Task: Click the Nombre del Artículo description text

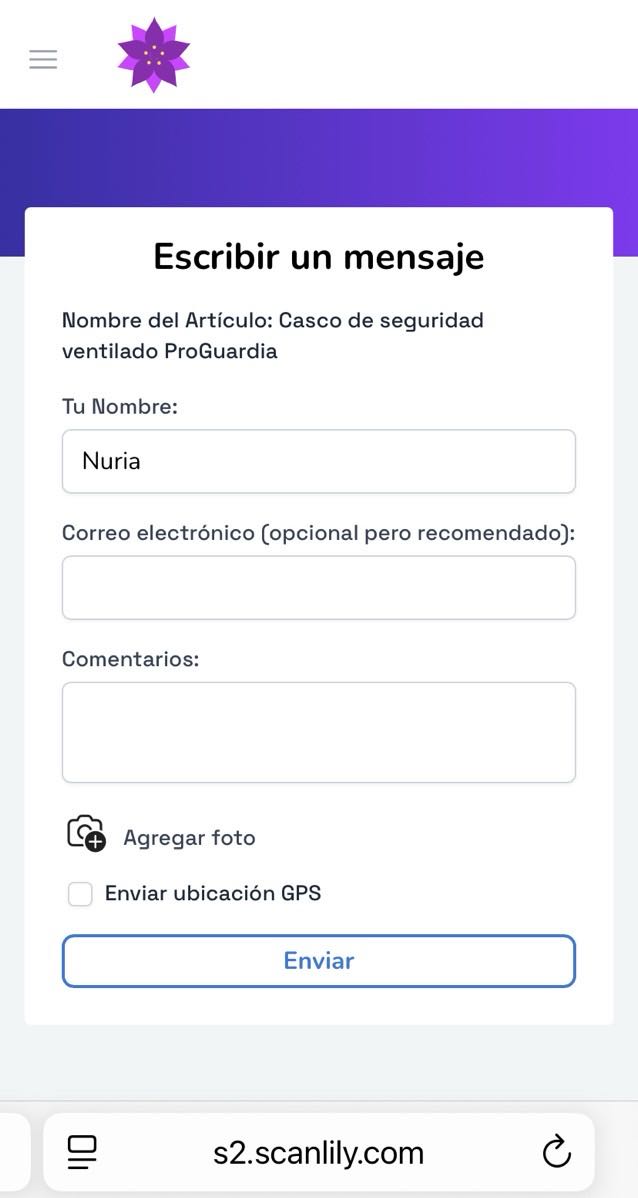Action: [x=272, y=336]
